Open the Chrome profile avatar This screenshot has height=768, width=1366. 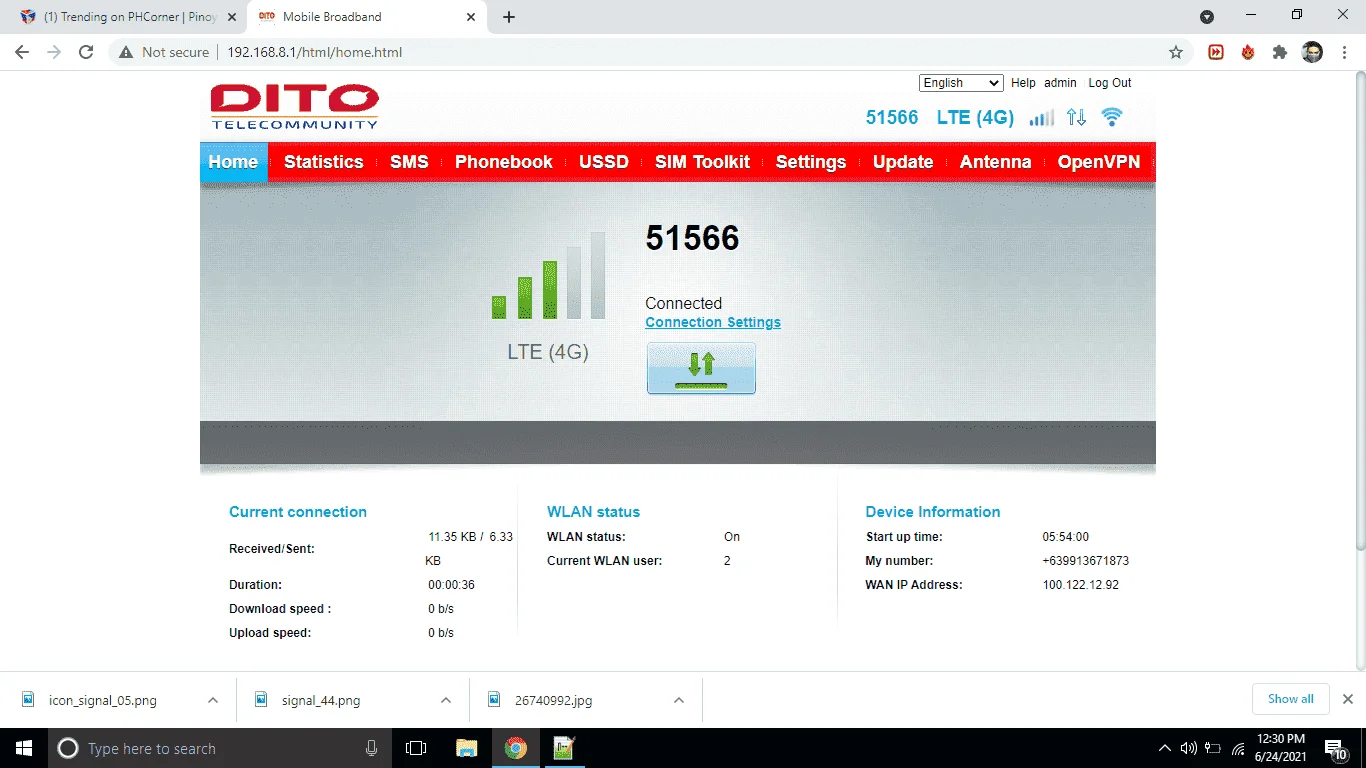tap(1312, 52)
